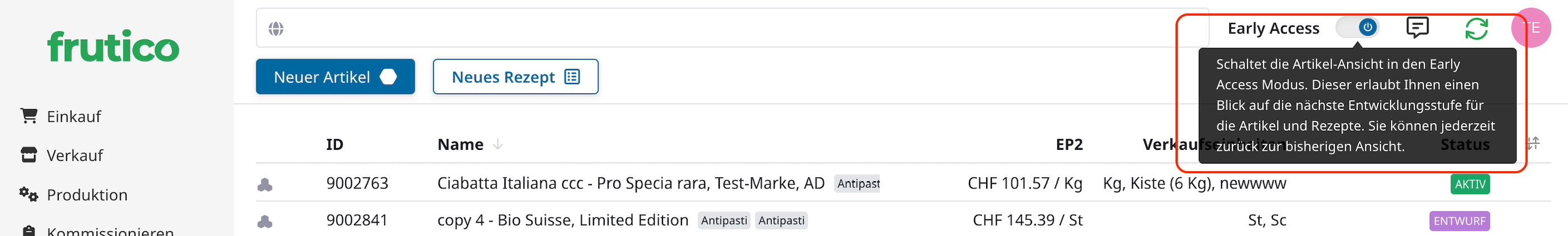Viewport: 1568px width, 236px height.
Task: Toggle the Early Access switch
Action: pyautogui.click(x=1357, y=27)
